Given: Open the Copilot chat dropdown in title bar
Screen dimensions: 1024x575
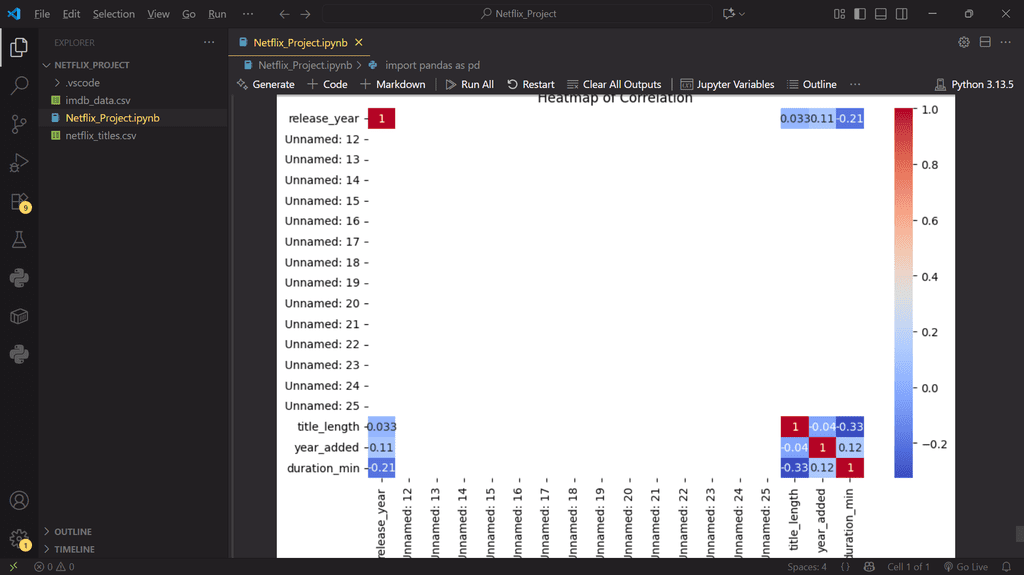Looking at the screenshot, I should 733,14.
